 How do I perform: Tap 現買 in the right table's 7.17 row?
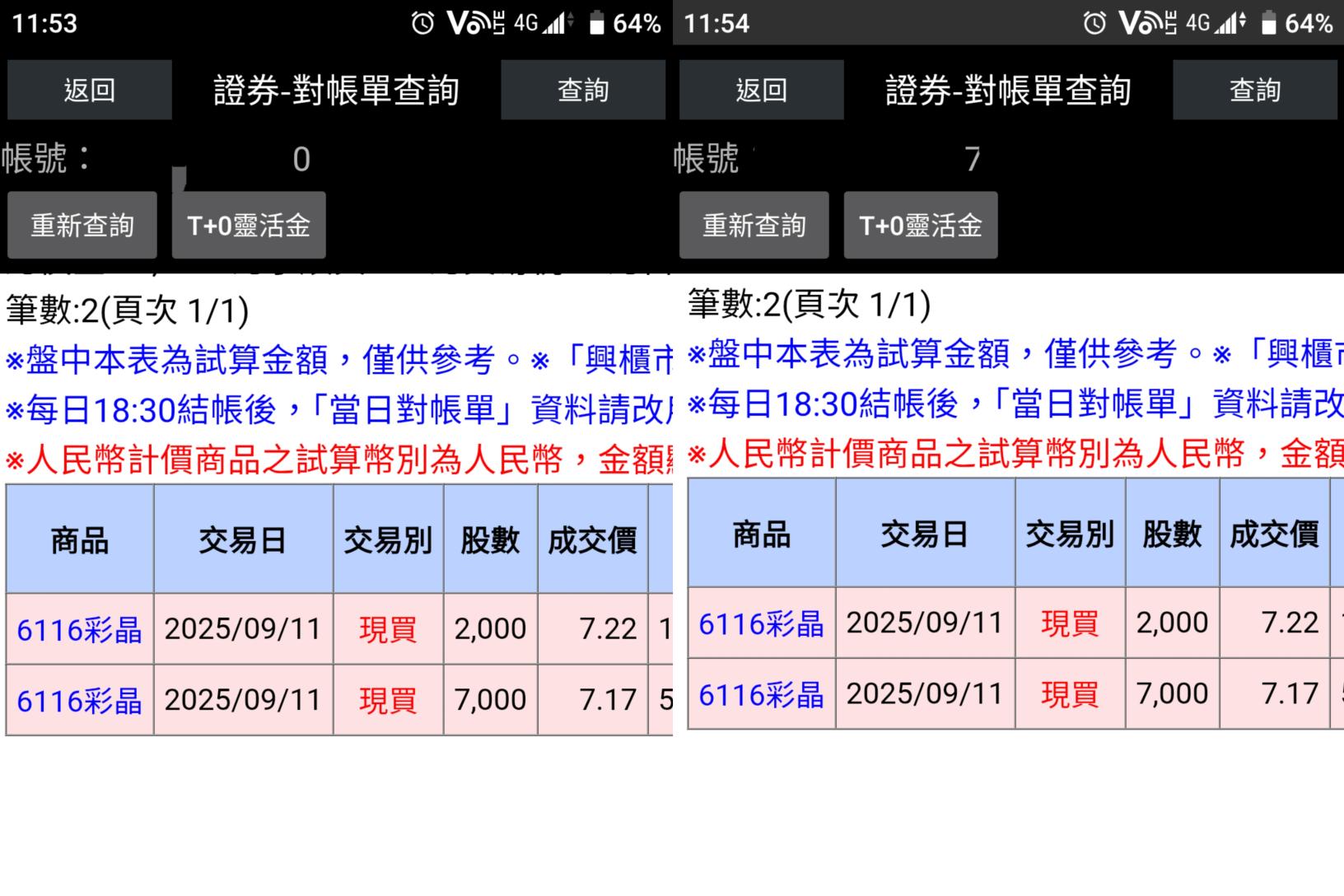click(1071, 694)
